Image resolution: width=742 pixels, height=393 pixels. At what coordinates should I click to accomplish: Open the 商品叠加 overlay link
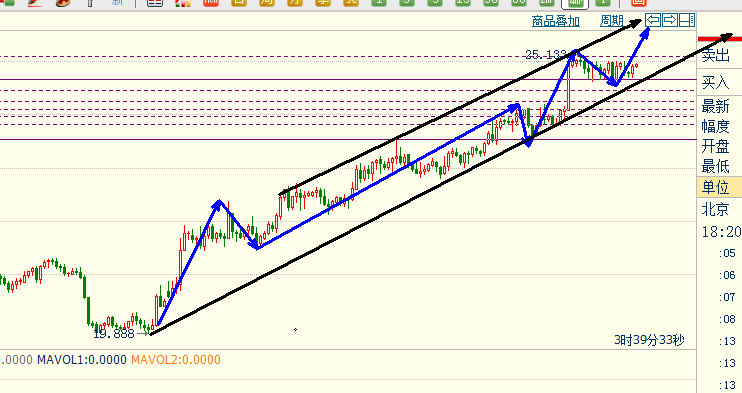[556, 21]
